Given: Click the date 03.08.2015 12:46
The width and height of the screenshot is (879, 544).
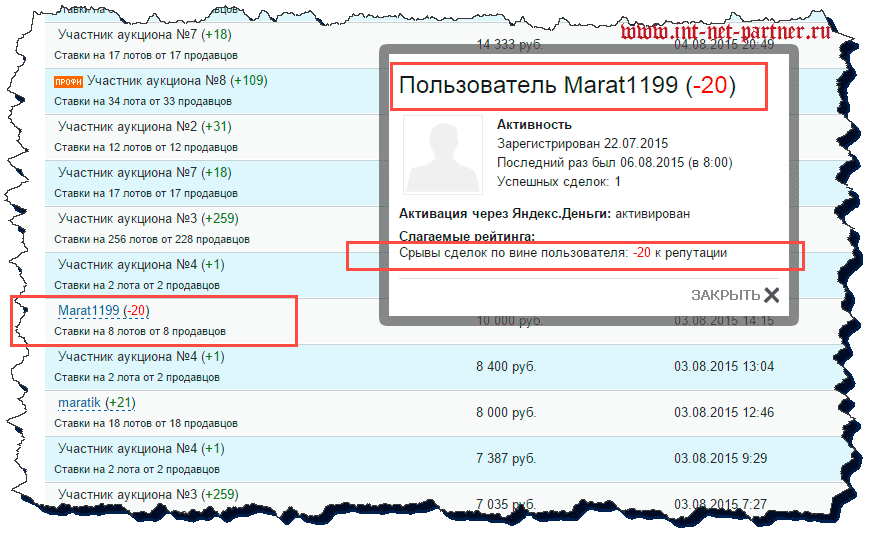Looking at the screenshot, I should click(x=723, y=412).
